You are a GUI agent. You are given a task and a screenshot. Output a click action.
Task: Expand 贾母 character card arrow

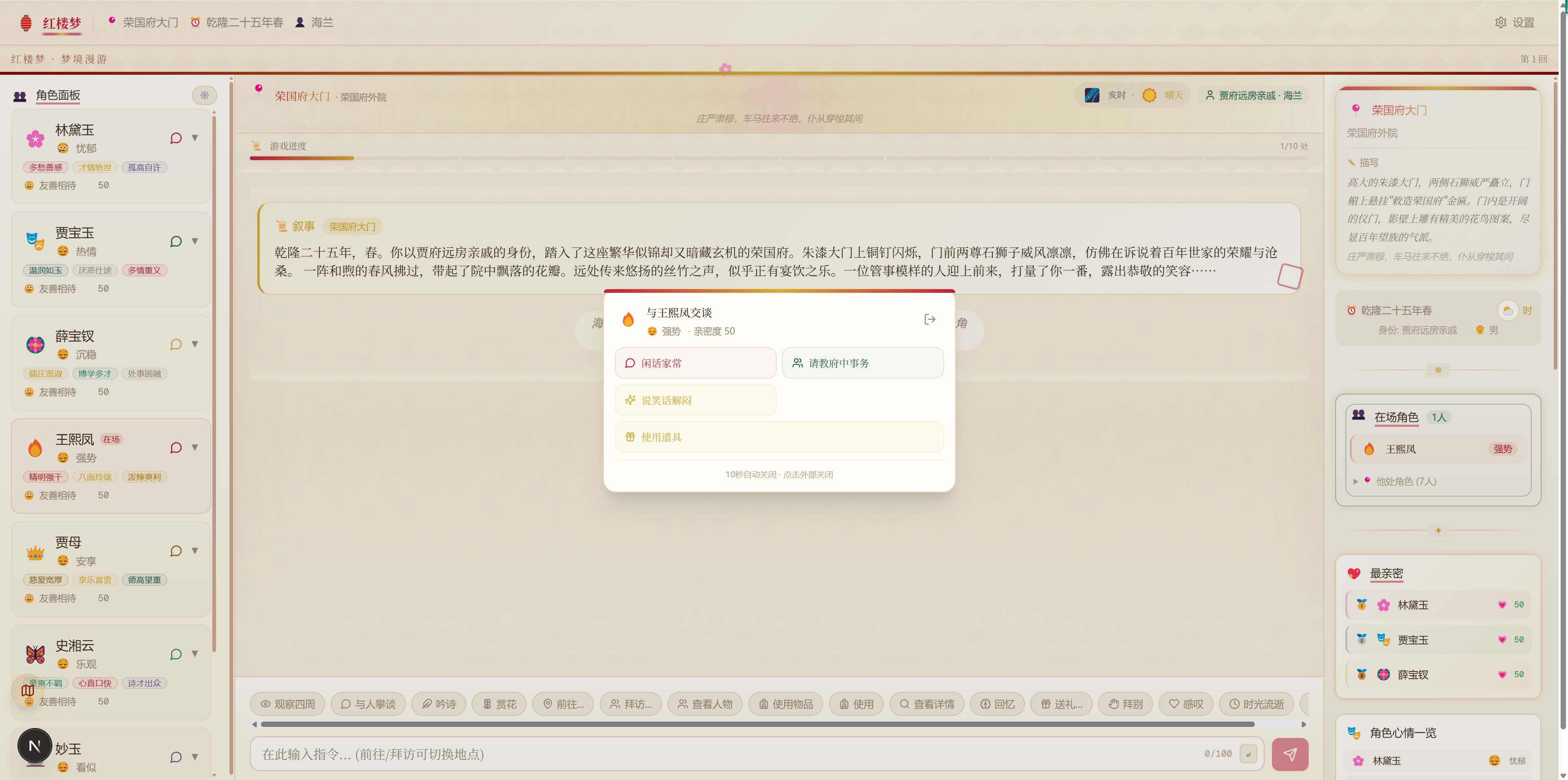click(x=195, y=551)
